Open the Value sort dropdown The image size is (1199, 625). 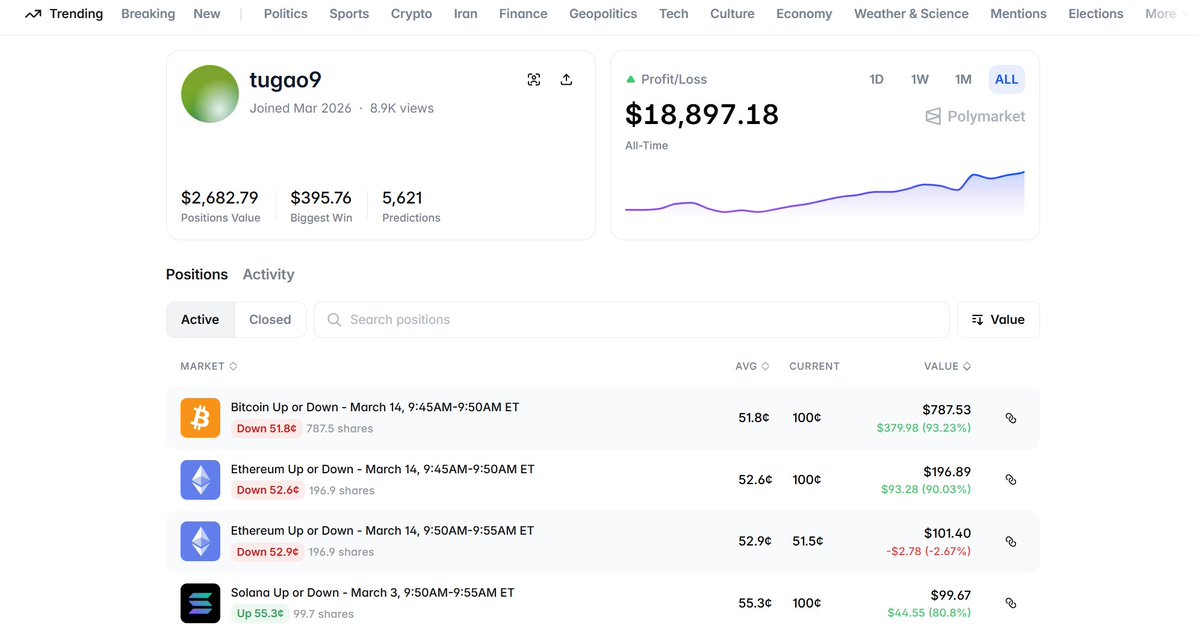998,320
